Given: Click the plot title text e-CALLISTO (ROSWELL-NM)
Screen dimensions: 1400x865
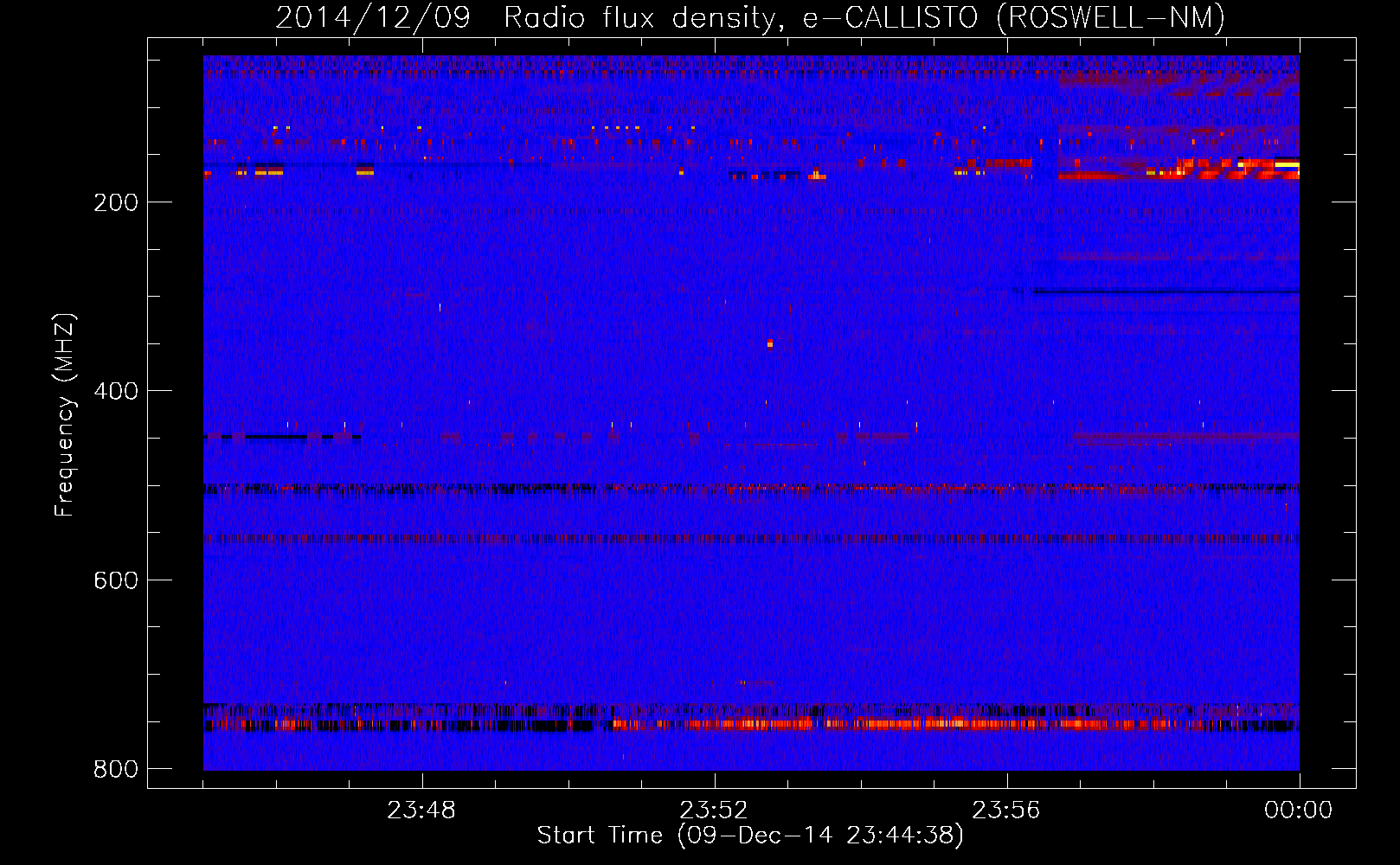Looking at the screenshot, I should click(1014, 18).
